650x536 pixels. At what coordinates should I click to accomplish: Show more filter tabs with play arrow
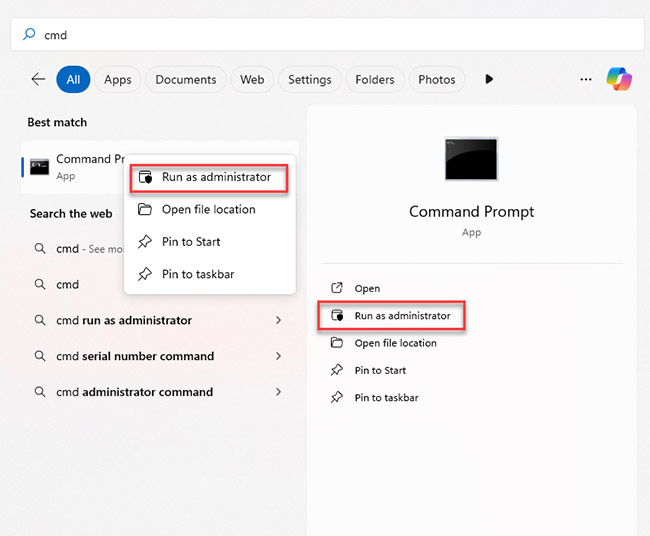(x=489, y=79)
